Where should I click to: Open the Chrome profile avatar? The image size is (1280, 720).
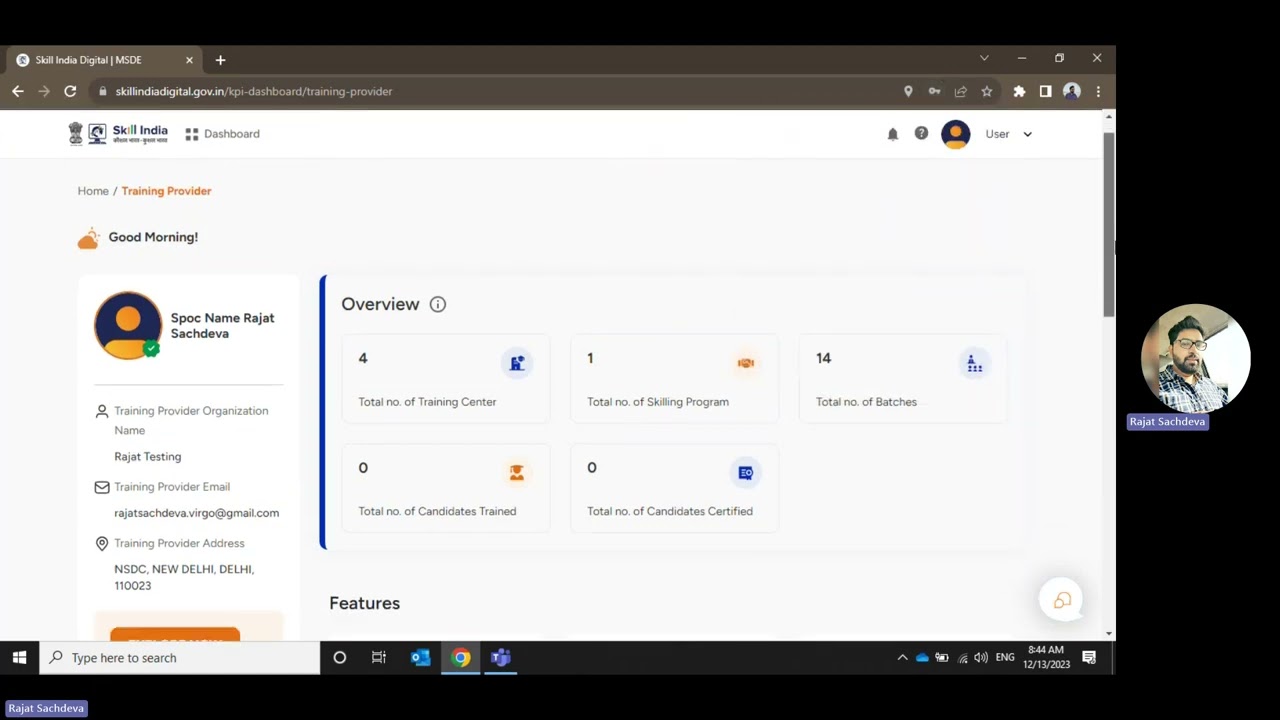[1072, 91]
